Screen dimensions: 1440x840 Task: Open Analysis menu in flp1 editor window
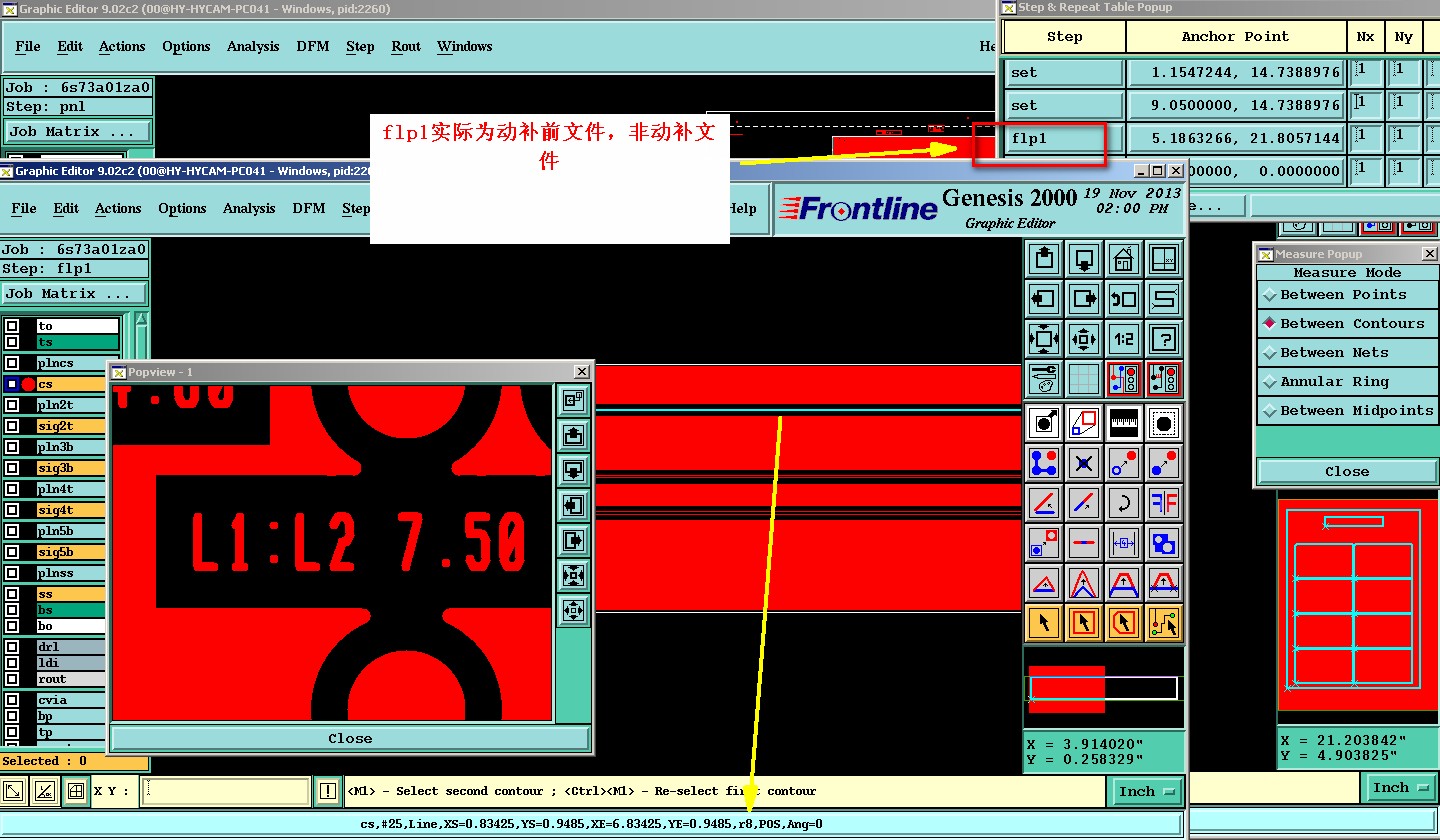249,208
